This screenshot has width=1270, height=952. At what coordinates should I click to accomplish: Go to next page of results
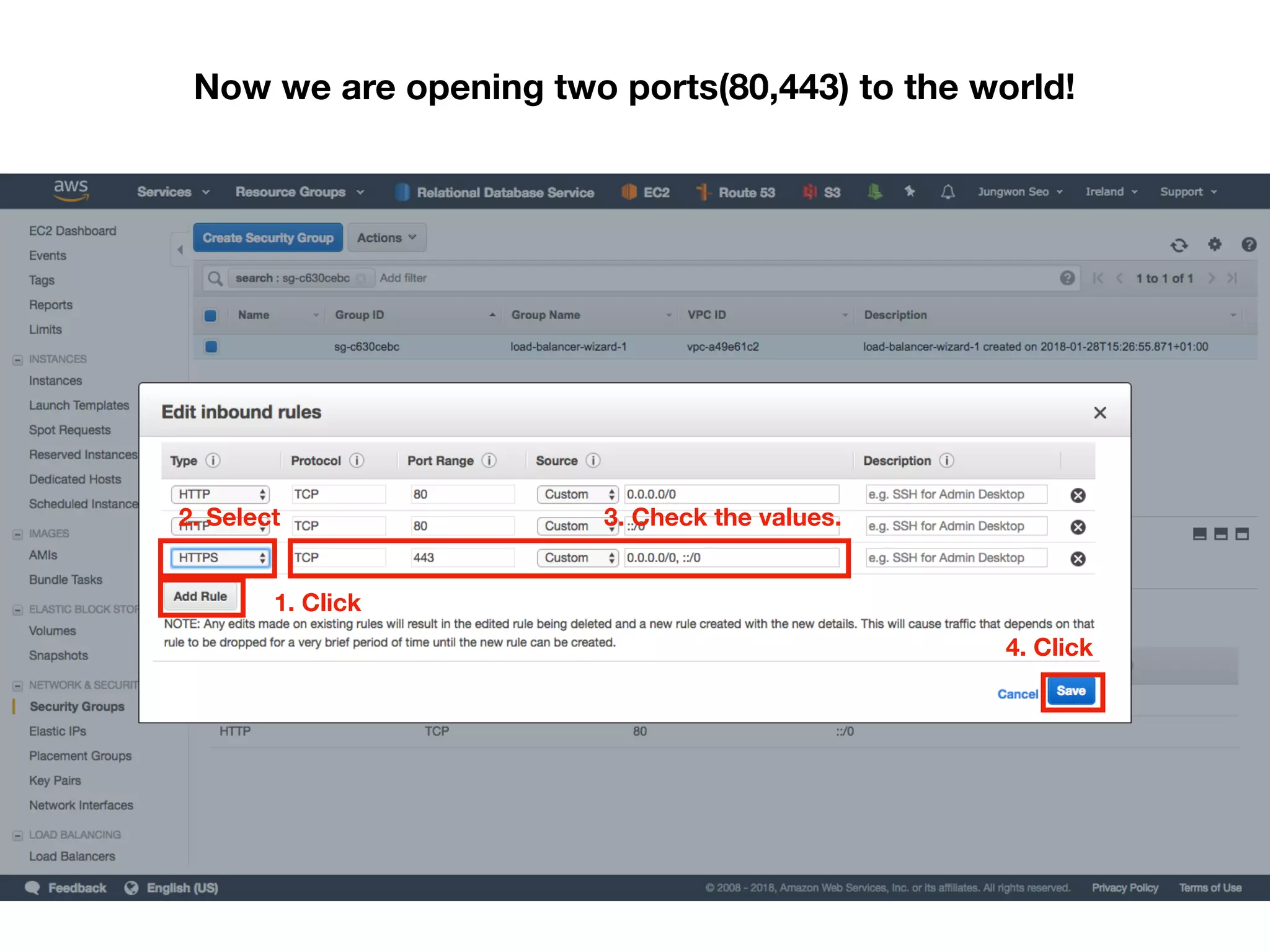click(1211, 278)
